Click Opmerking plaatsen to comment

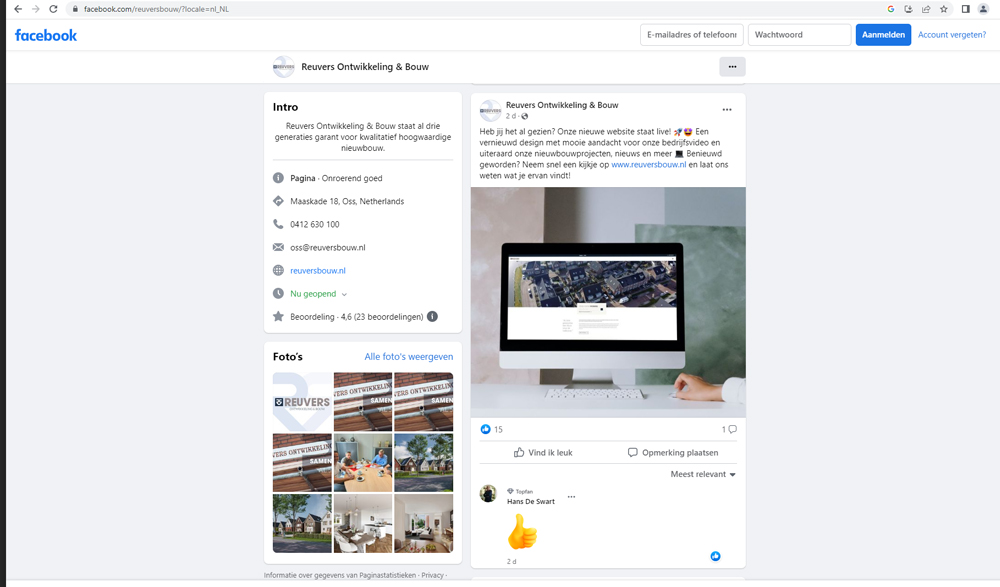pyautogui.click(x=672, y=452)
